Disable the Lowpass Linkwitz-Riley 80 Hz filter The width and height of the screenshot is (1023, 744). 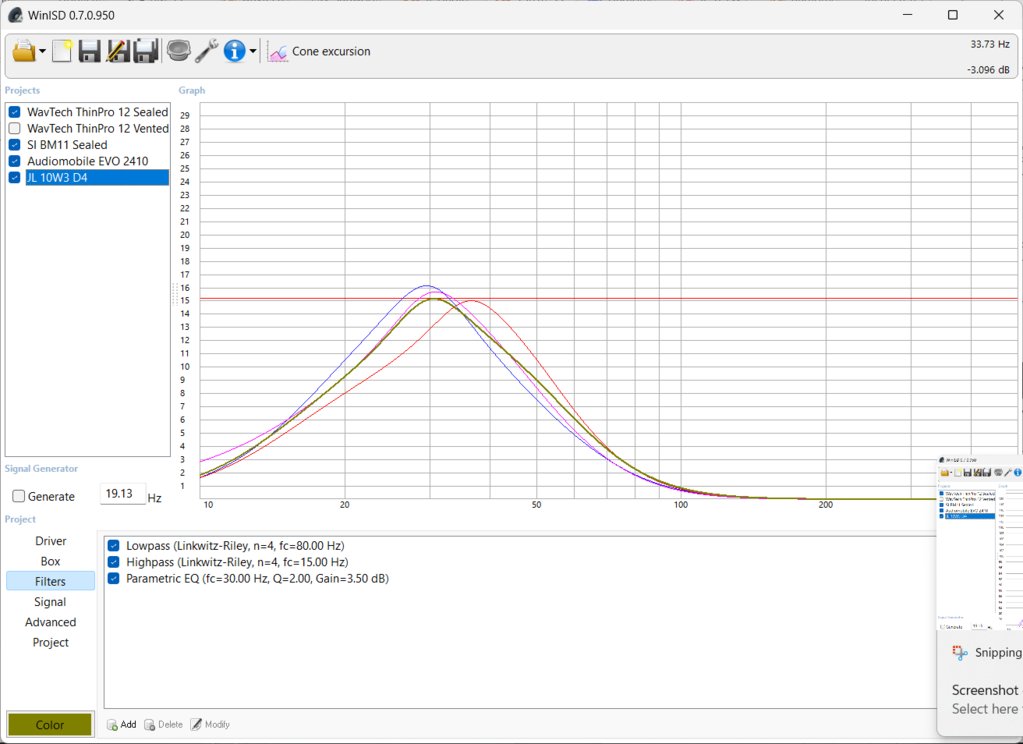pos(114,546)
